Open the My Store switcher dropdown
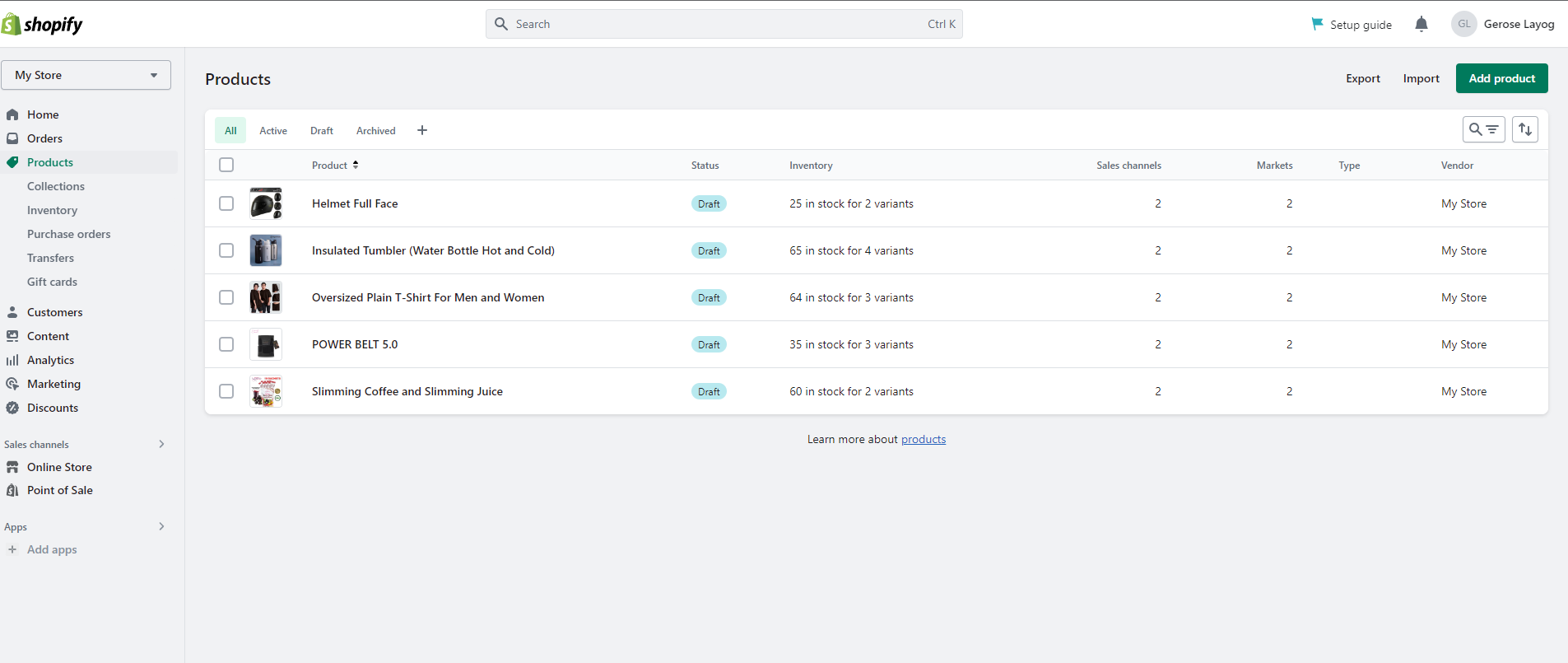This screenshot has height=663, width=1568. click(86, 75)
